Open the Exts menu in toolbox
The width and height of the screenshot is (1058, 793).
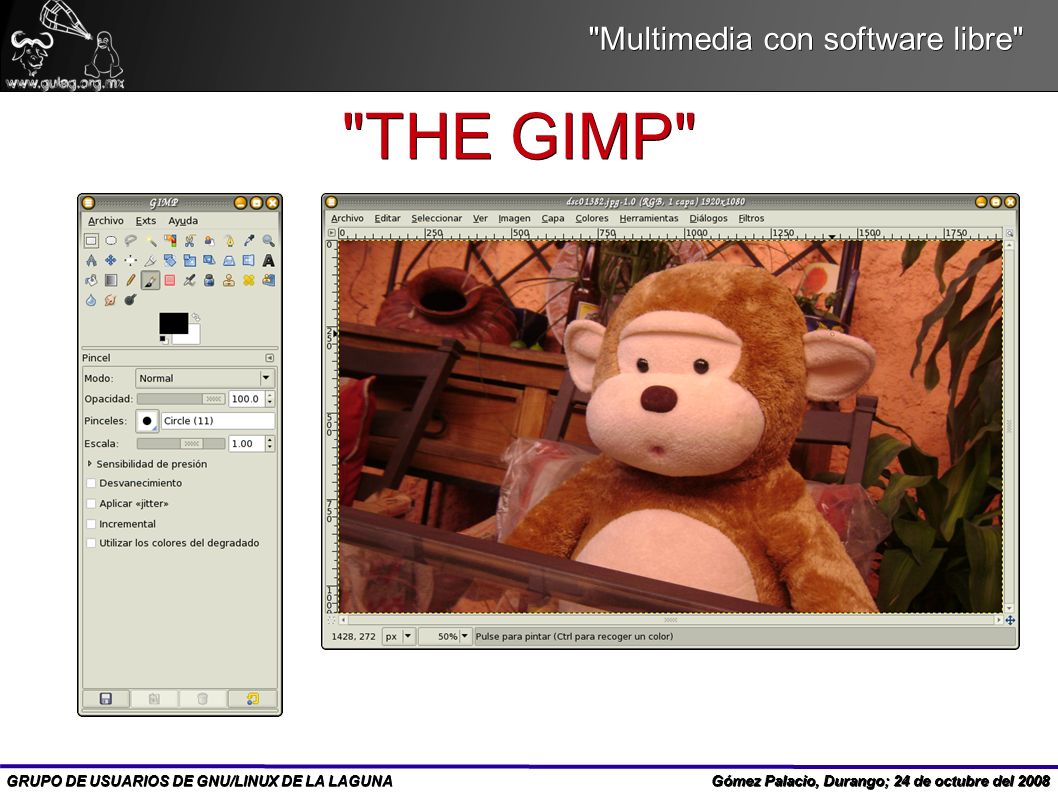(146, 221)
